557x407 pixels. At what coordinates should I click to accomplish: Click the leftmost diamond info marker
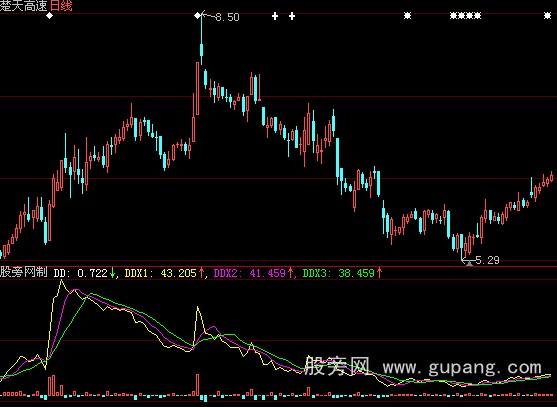(49, 16)
